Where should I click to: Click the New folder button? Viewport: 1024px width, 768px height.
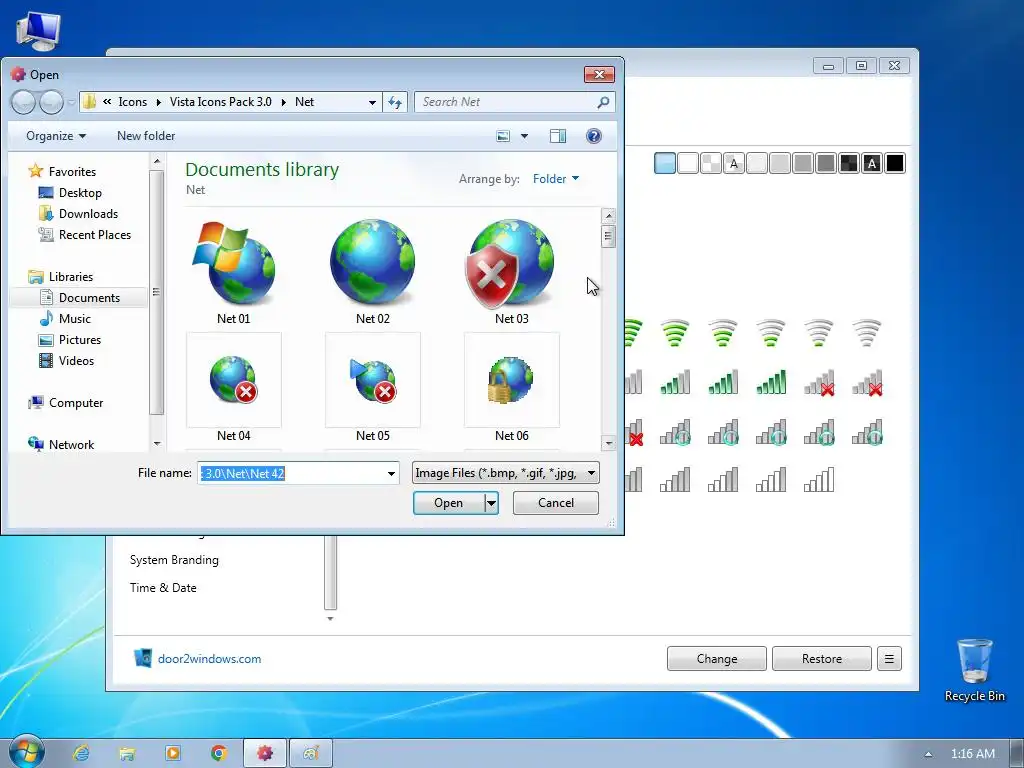(146, 136)
